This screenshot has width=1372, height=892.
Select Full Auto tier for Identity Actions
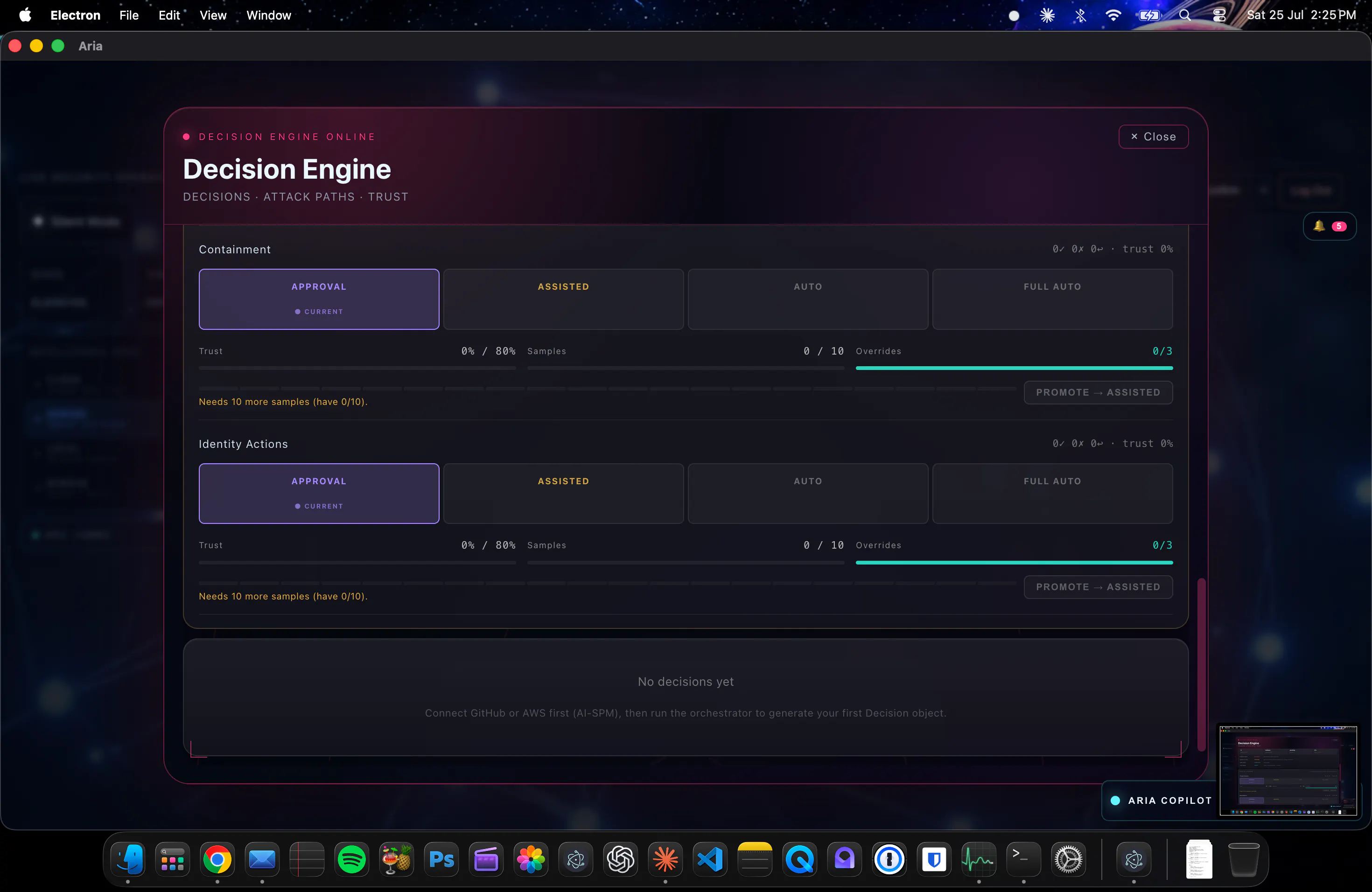[x=1052, y=494]
